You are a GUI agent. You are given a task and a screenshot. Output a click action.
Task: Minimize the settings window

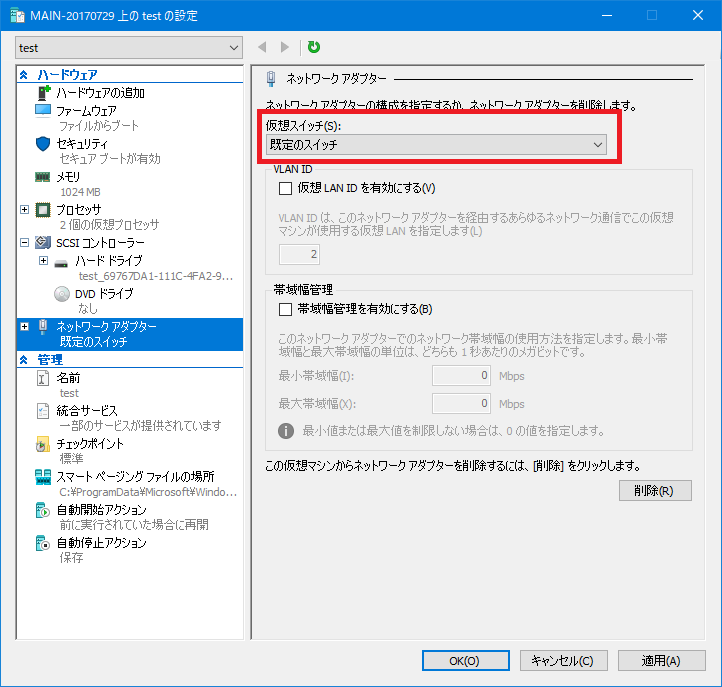point(607,16)
